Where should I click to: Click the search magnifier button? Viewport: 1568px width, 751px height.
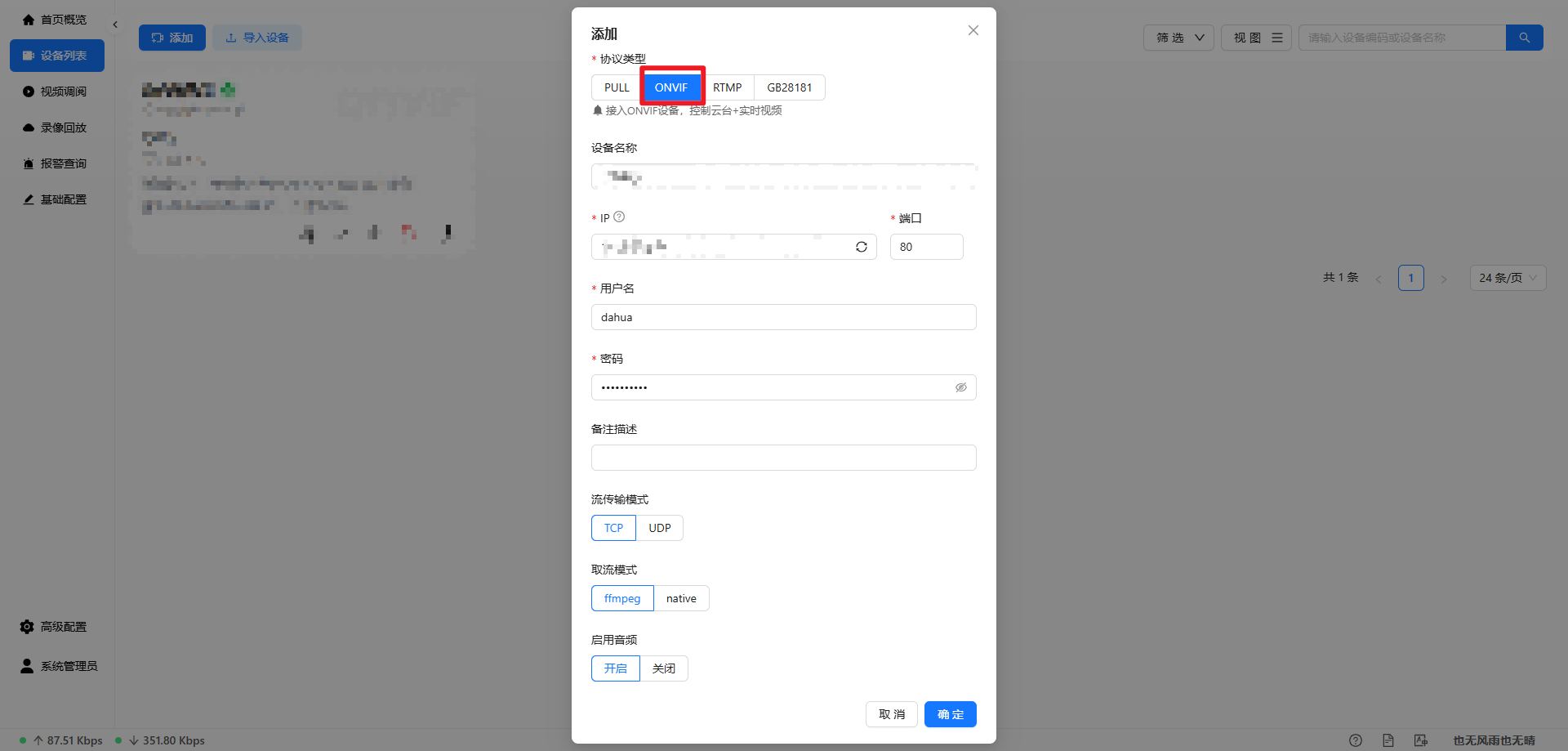click(1524, 38)
